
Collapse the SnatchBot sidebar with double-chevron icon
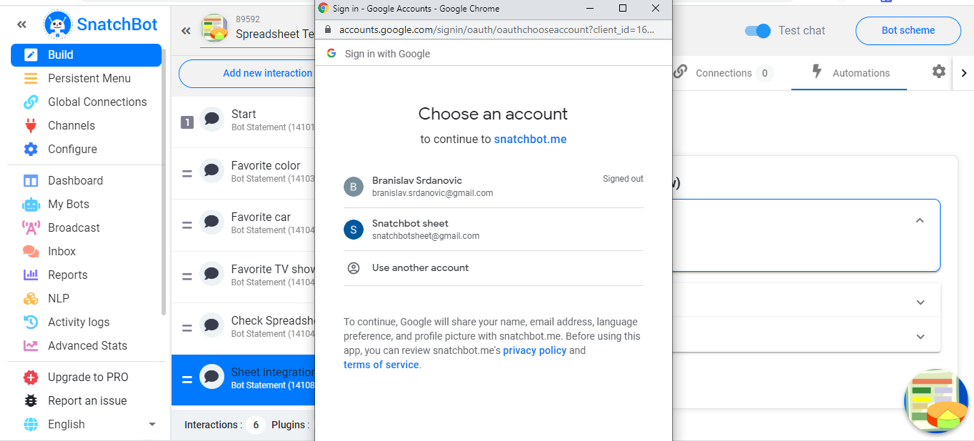[22, 24]
